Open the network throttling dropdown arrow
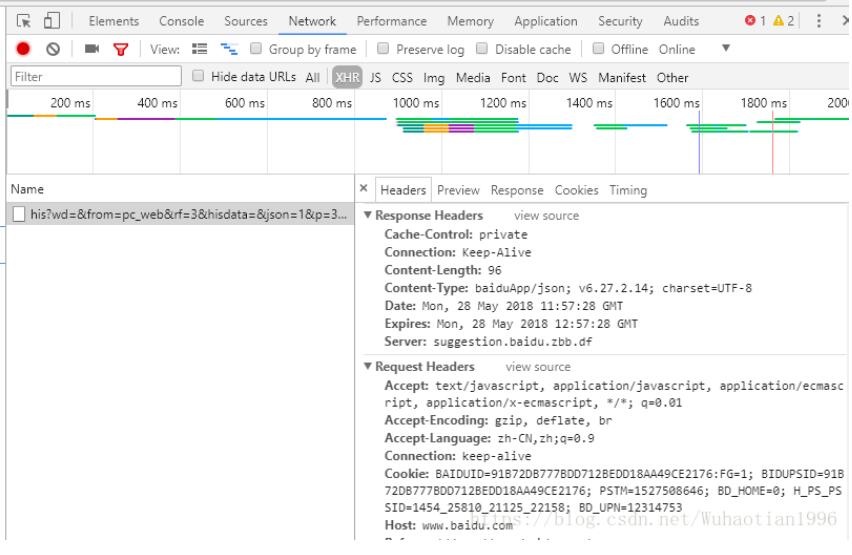852x555 pixels. point(725,48)
